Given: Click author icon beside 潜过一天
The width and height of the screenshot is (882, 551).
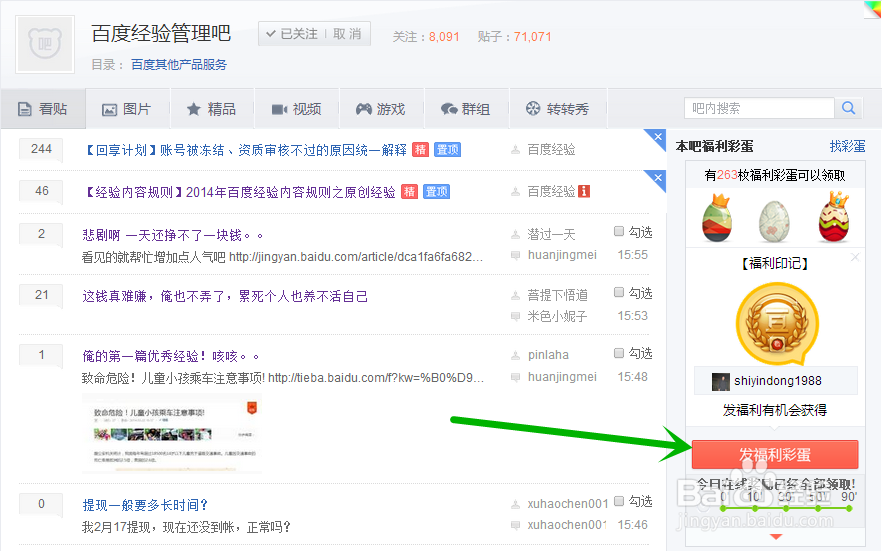Looking at the screenshot, I should [x=515, y=234].
